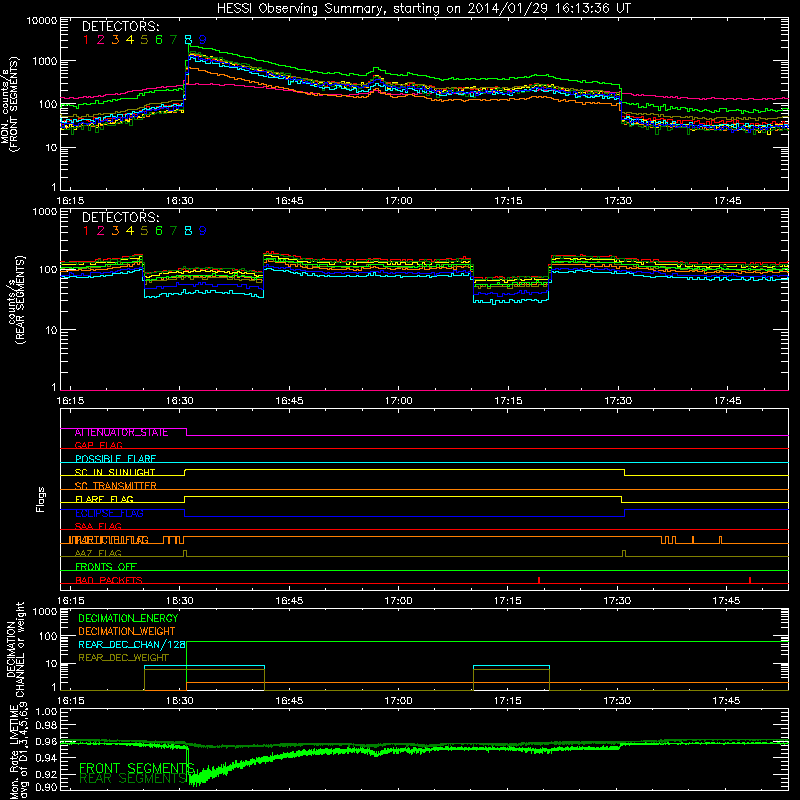Select red detector 1 in front segments legend
Screen dimensions: 800x800
coord(86,40)
